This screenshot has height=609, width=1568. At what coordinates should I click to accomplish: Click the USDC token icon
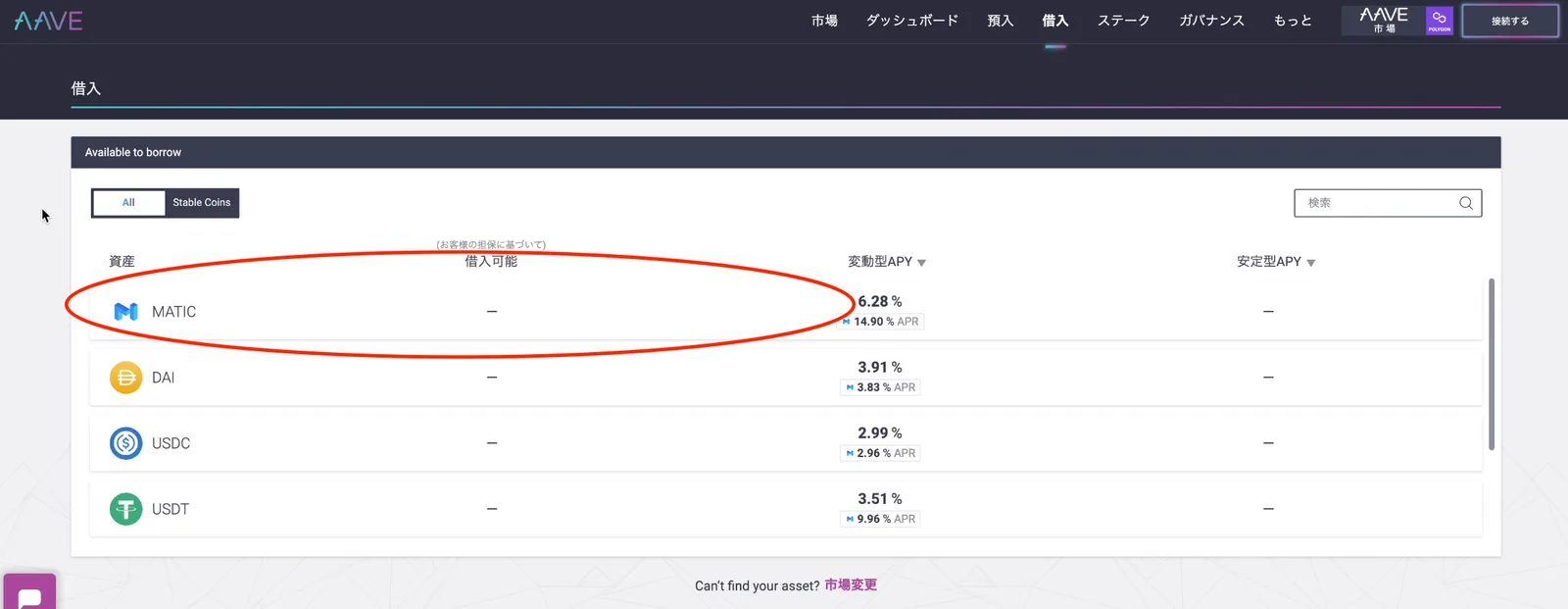click(x=125, y=443)
